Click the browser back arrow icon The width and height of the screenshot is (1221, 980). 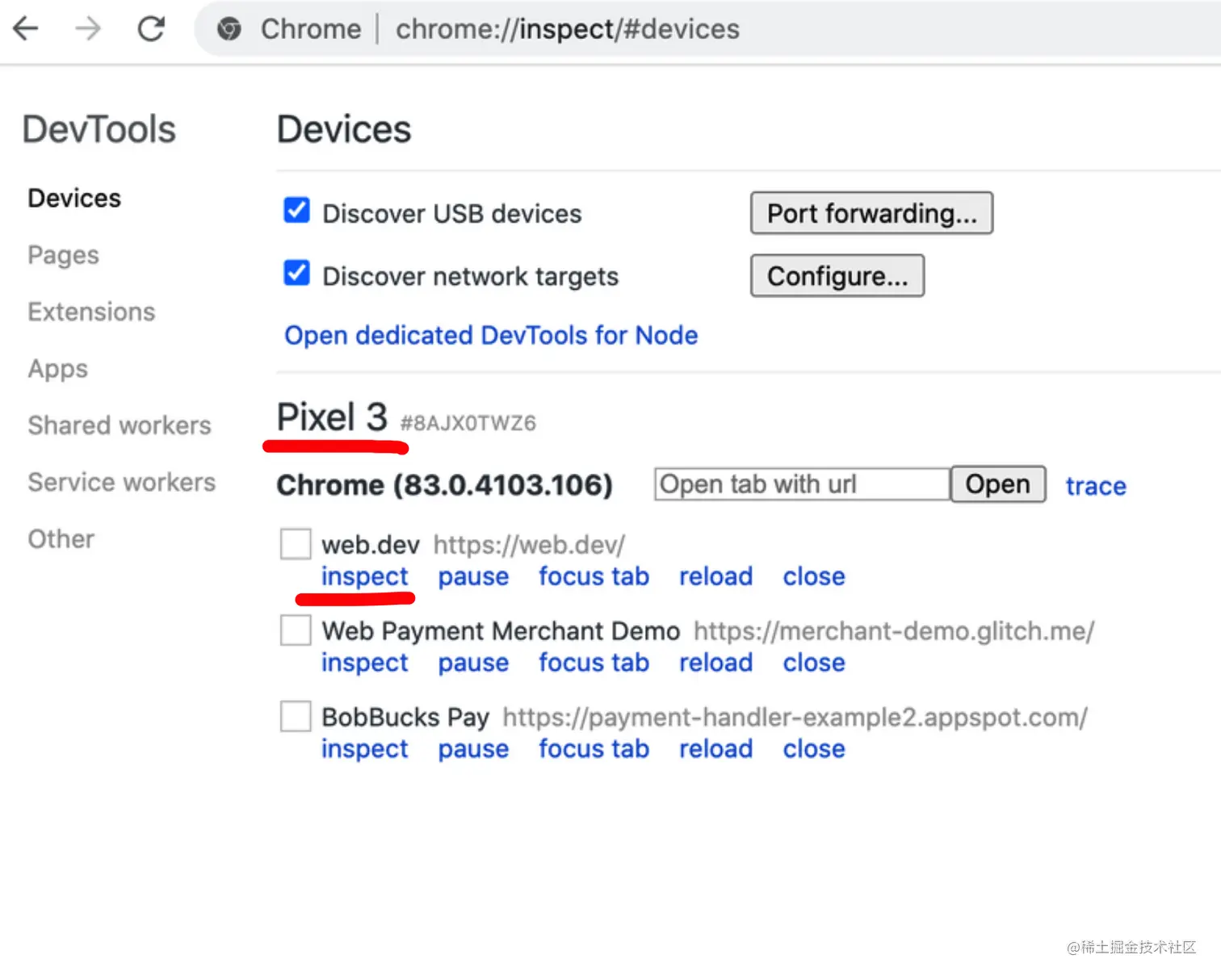26,29
